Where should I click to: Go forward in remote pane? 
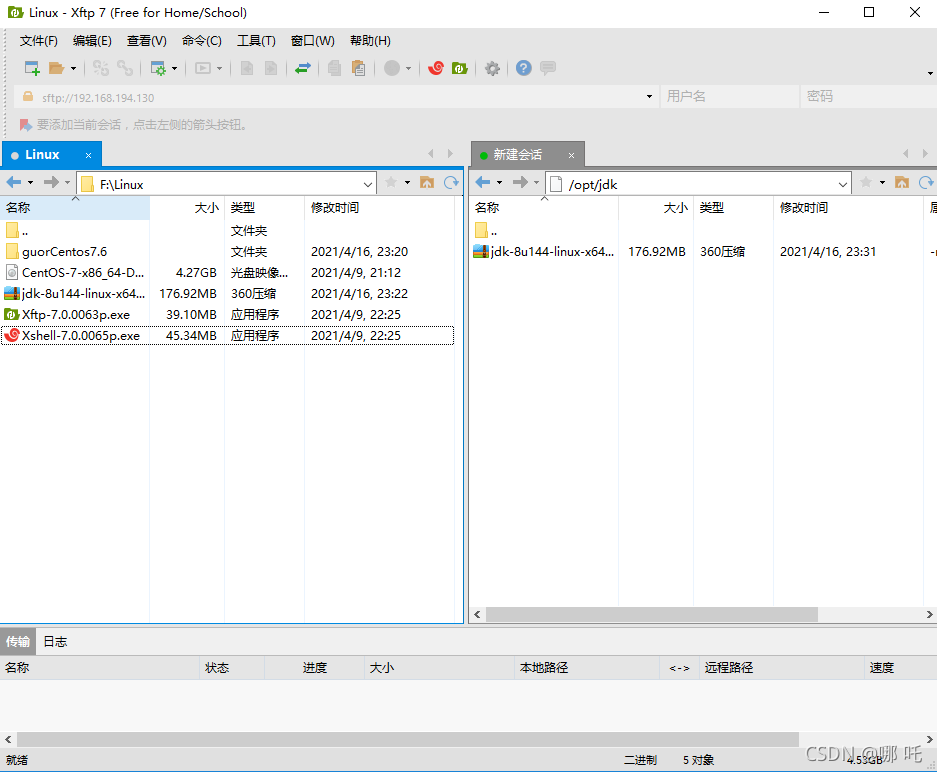(x=520, y=182)
